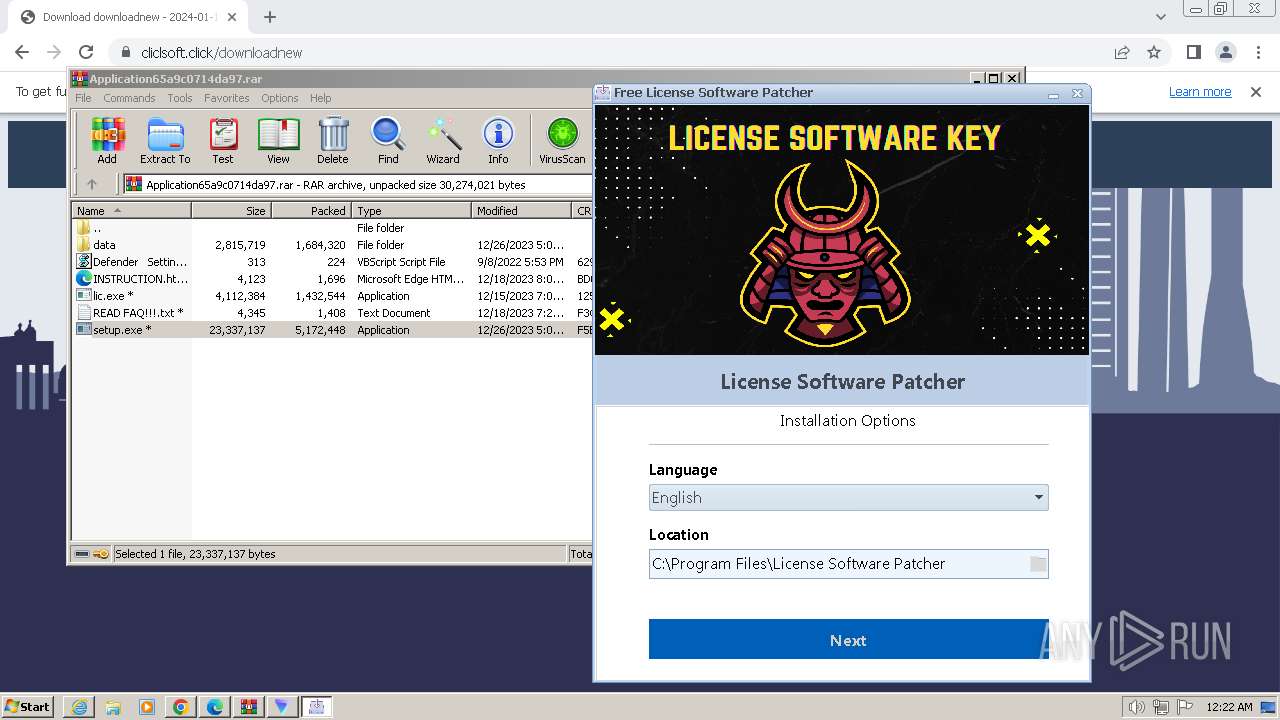Screen dimensions: 1280x720
Task: Select lic.exe in the archive list
Action: (332, 296)
